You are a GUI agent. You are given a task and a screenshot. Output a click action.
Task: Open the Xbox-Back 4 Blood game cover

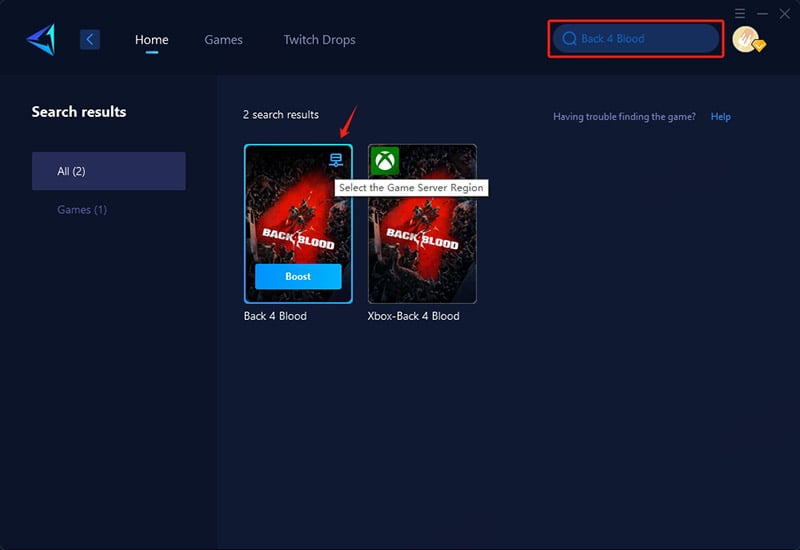tap(422, 224)
